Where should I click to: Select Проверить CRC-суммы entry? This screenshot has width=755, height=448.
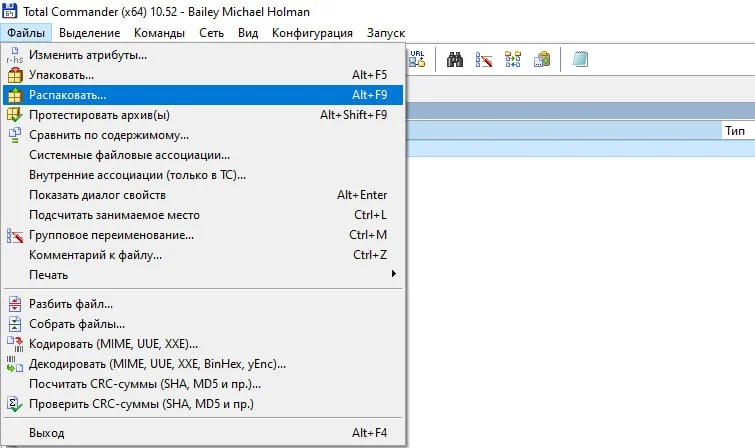coord(203,404)
